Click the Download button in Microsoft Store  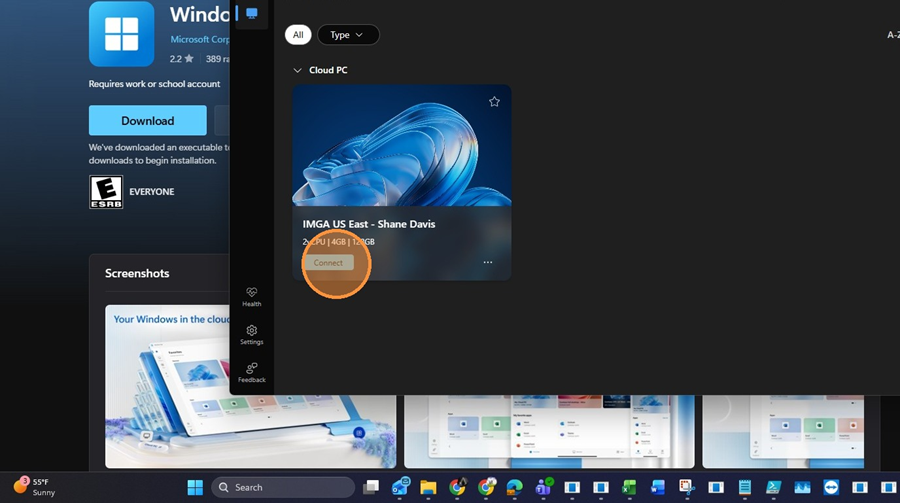[x=147, y=121]
